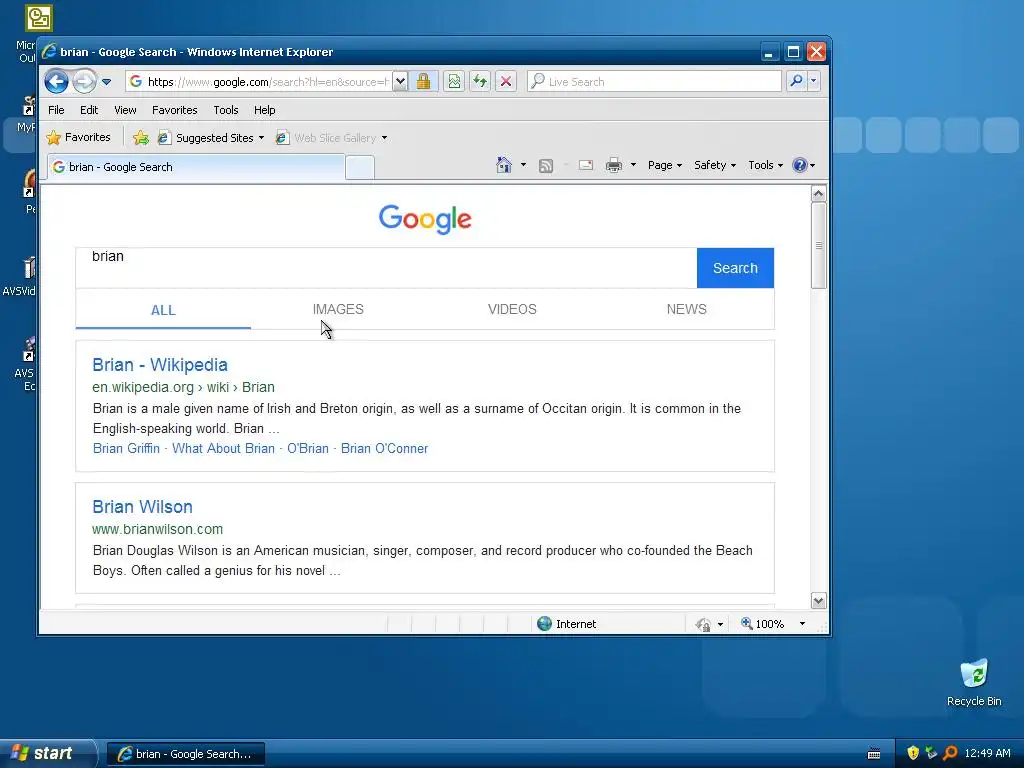Select the brian - Google Search tab
The image size is (1024, 768).
tap(196, 167)
